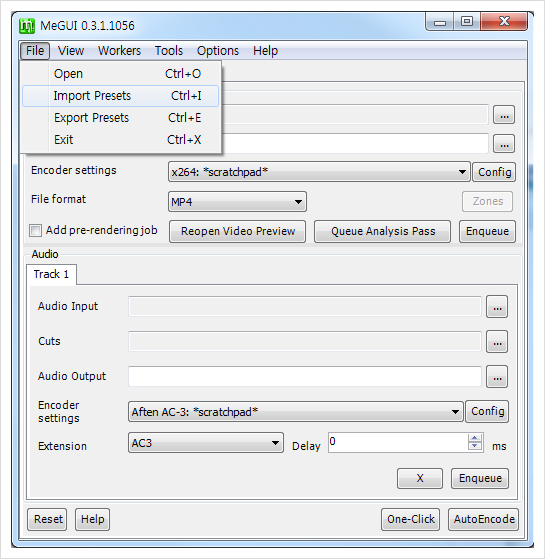Choose Open from the File menu
545x559 pixels.
120,74
